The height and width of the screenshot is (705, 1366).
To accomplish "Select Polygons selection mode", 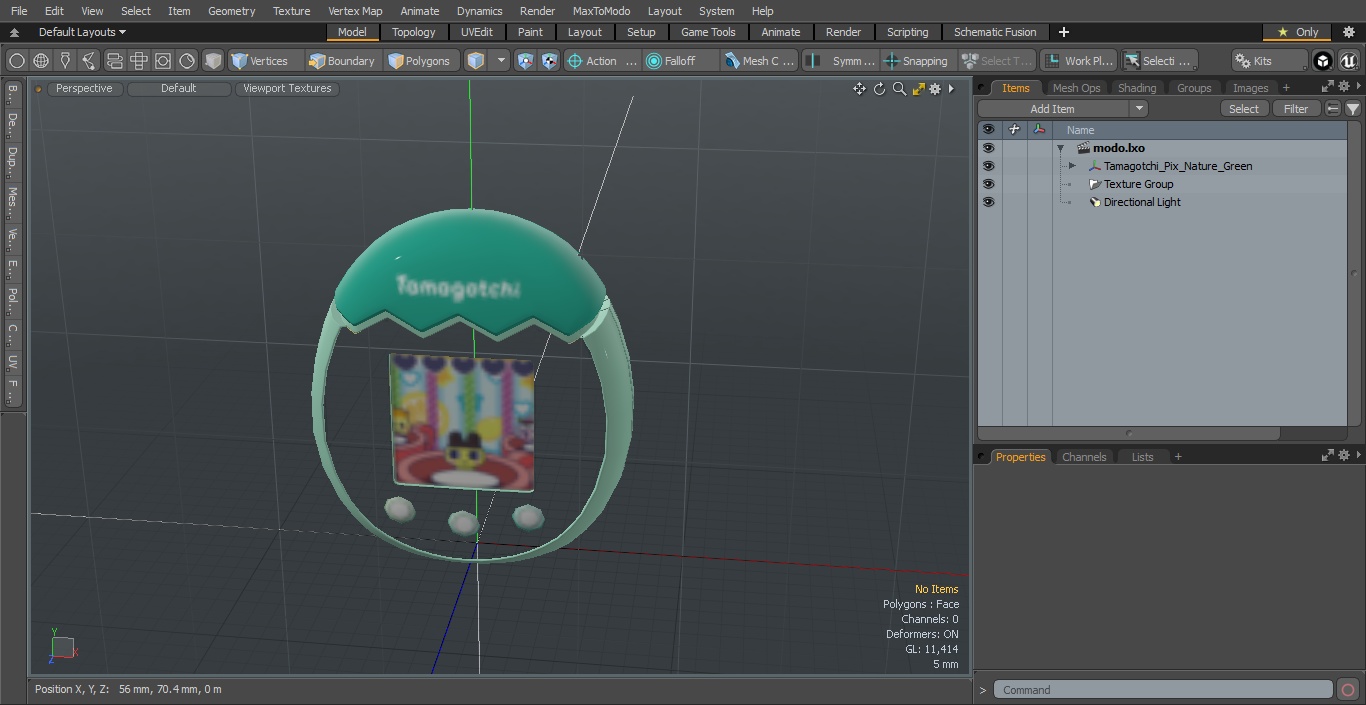I will click(x=419, y=61).
